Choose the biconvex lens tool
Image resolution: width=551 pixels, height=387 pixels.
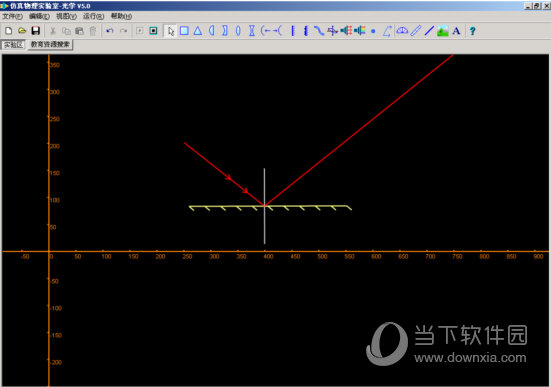(x=238, y=31)
